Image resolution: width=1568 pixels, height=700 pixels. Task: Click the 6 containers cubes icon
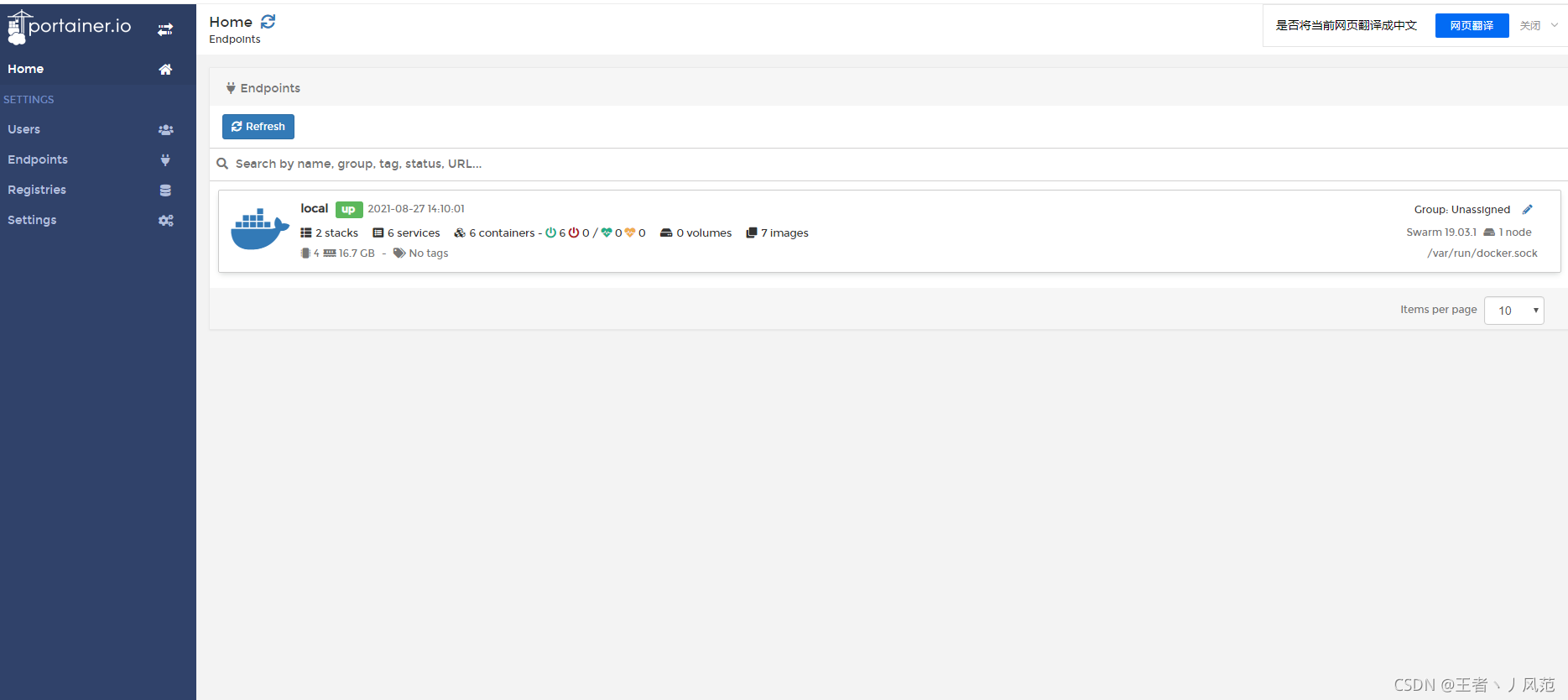(460, 233)
